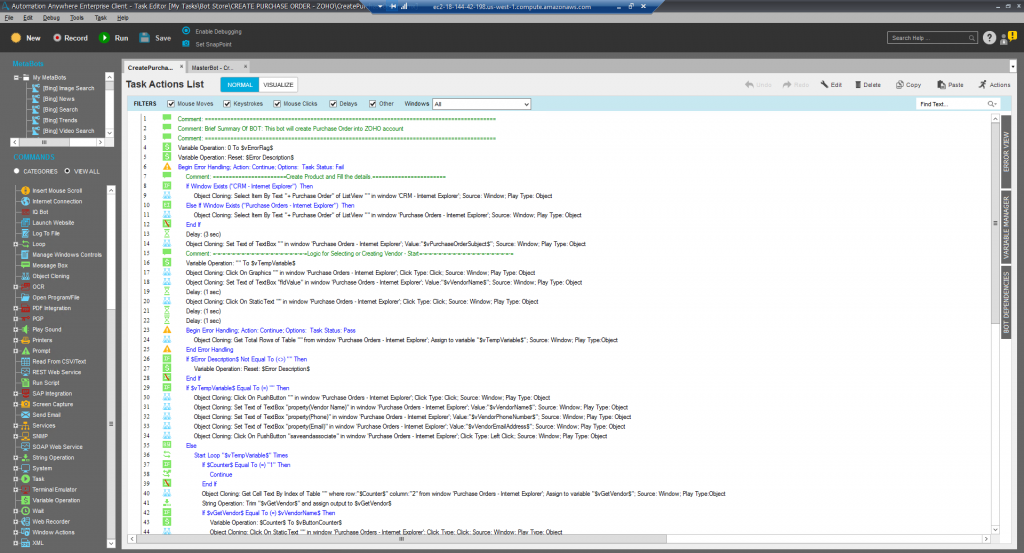Open the Help question mark icon
Viewport: 1024px width, 553px height.
click(x=989, y=38)
